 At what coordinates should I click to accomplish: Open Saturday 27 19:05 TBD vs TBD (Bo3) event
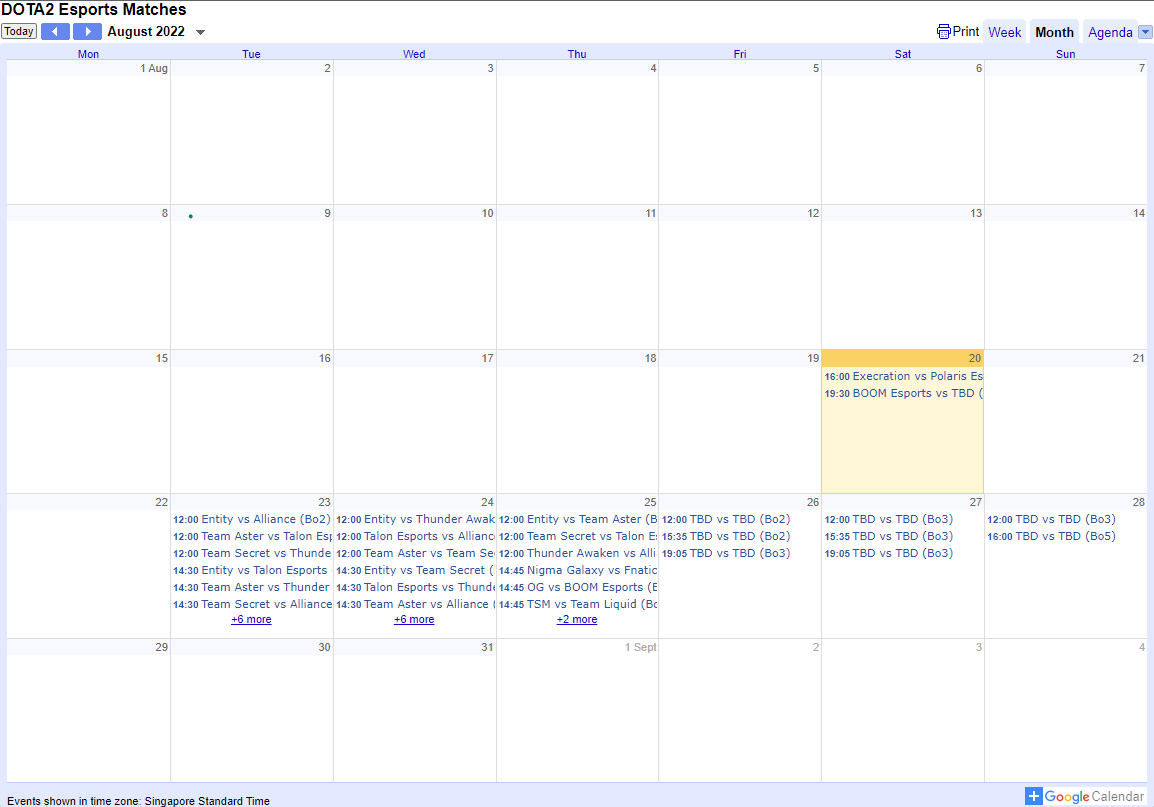pyautogui.click(x=888, y=552)
